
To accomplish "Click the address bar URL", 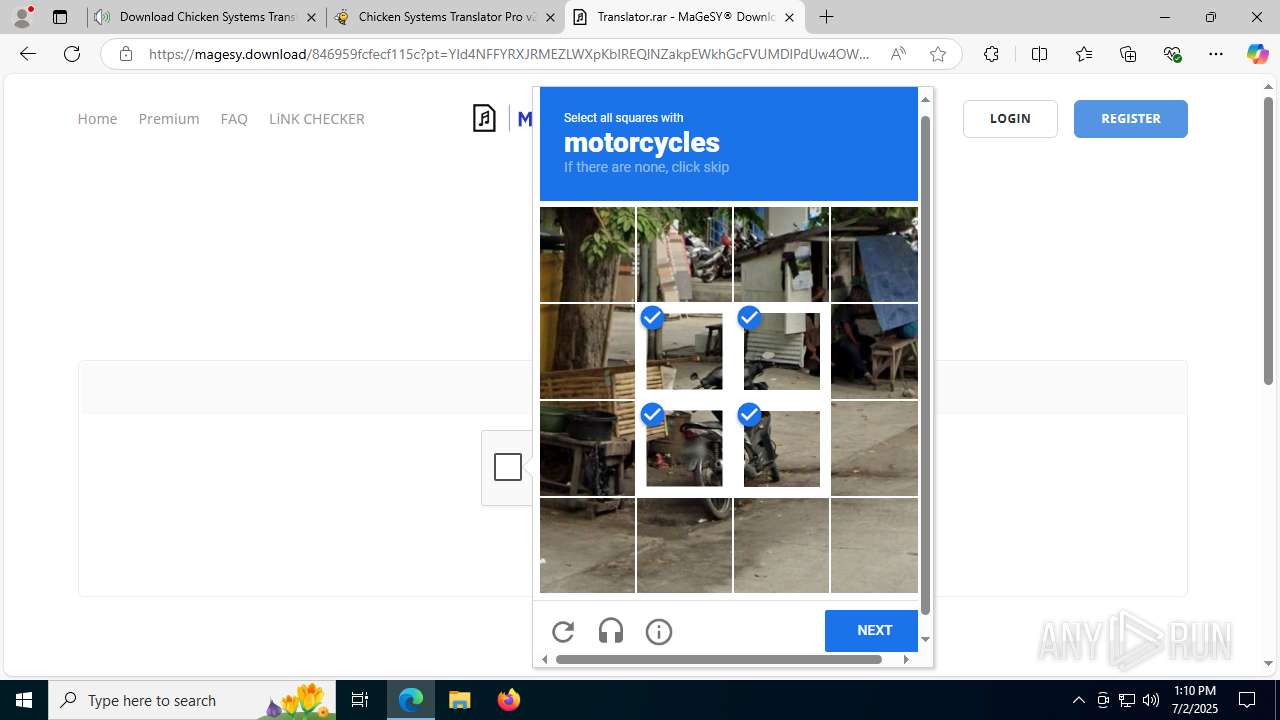I will point(510,54).
